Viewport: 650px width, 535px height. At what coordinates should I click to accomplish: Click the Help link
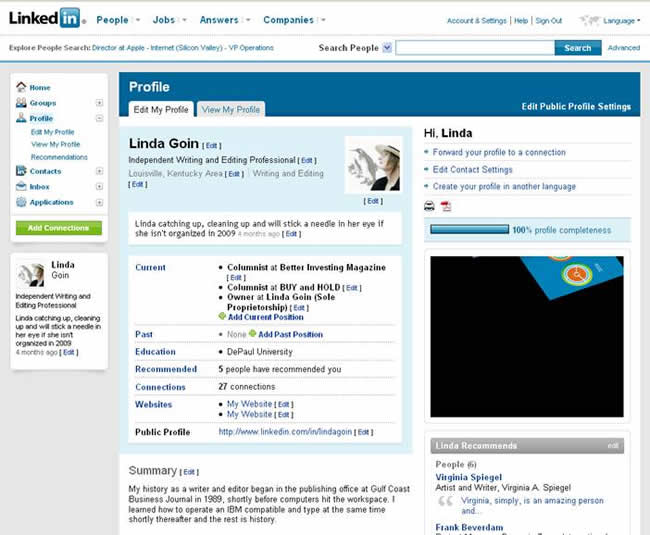[521, 20]
